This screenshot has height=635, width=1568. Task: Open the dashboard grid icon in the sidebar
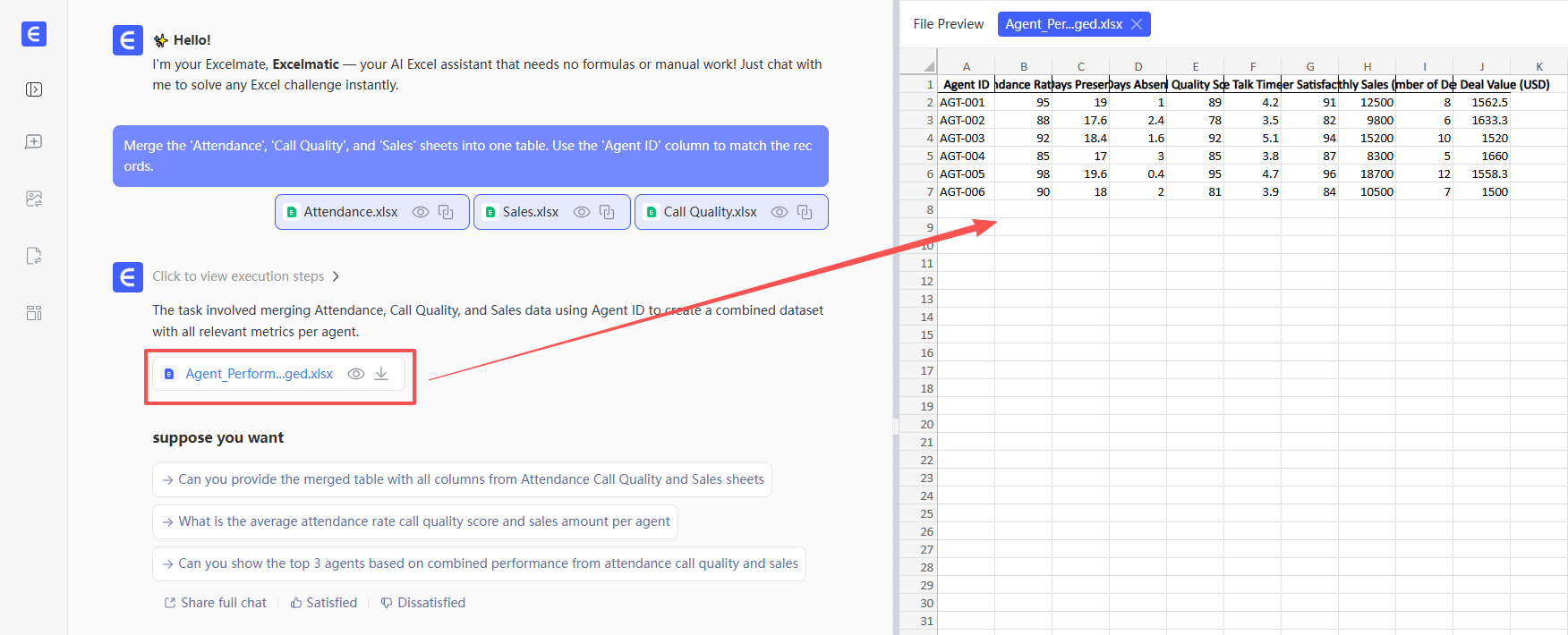(34, 313)
